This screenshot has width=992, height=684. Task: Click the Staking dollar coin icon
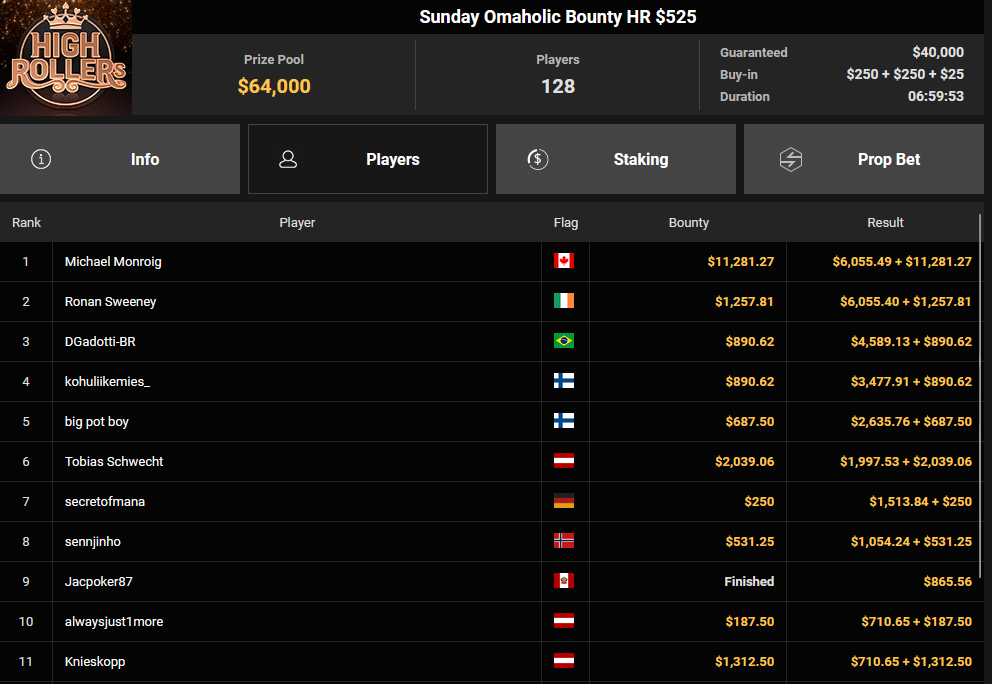coord(537,159)
